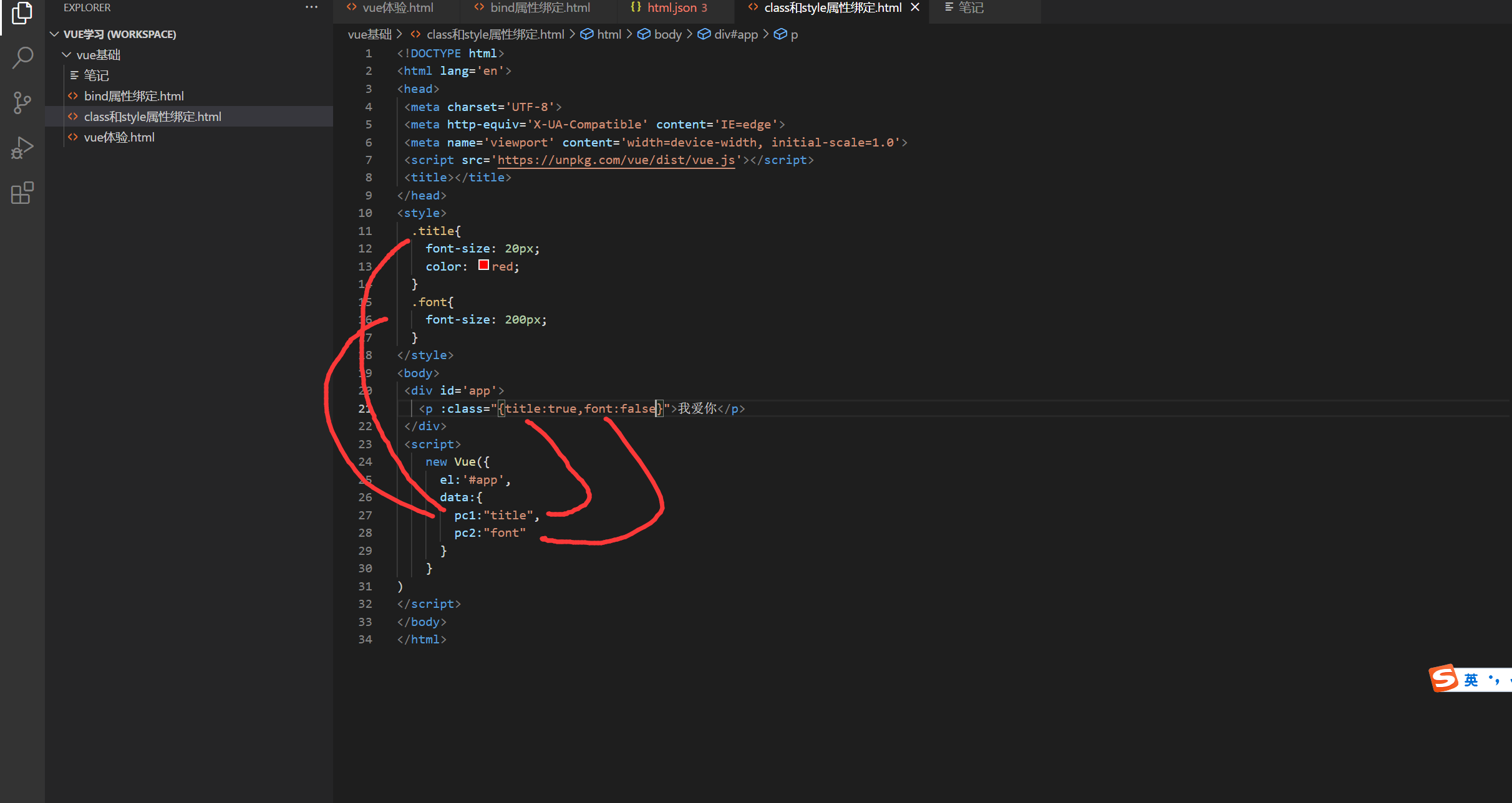Click the Sogou input method icon
The width and height of the screenshot is (1512, 803).
pos(1443,678)
